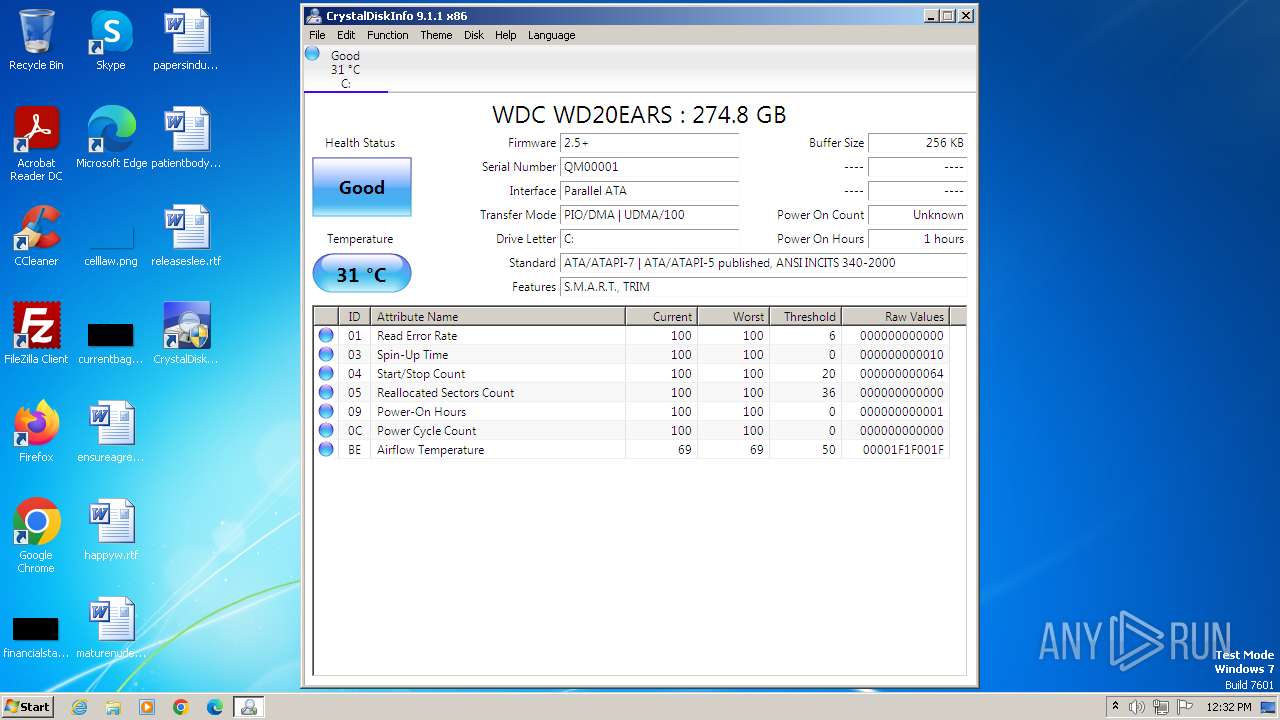Viewport: 1280px width, 720px height.
Task: Show hidden system tray icons
Action: pyautogui.click(x=1115, y=707)
